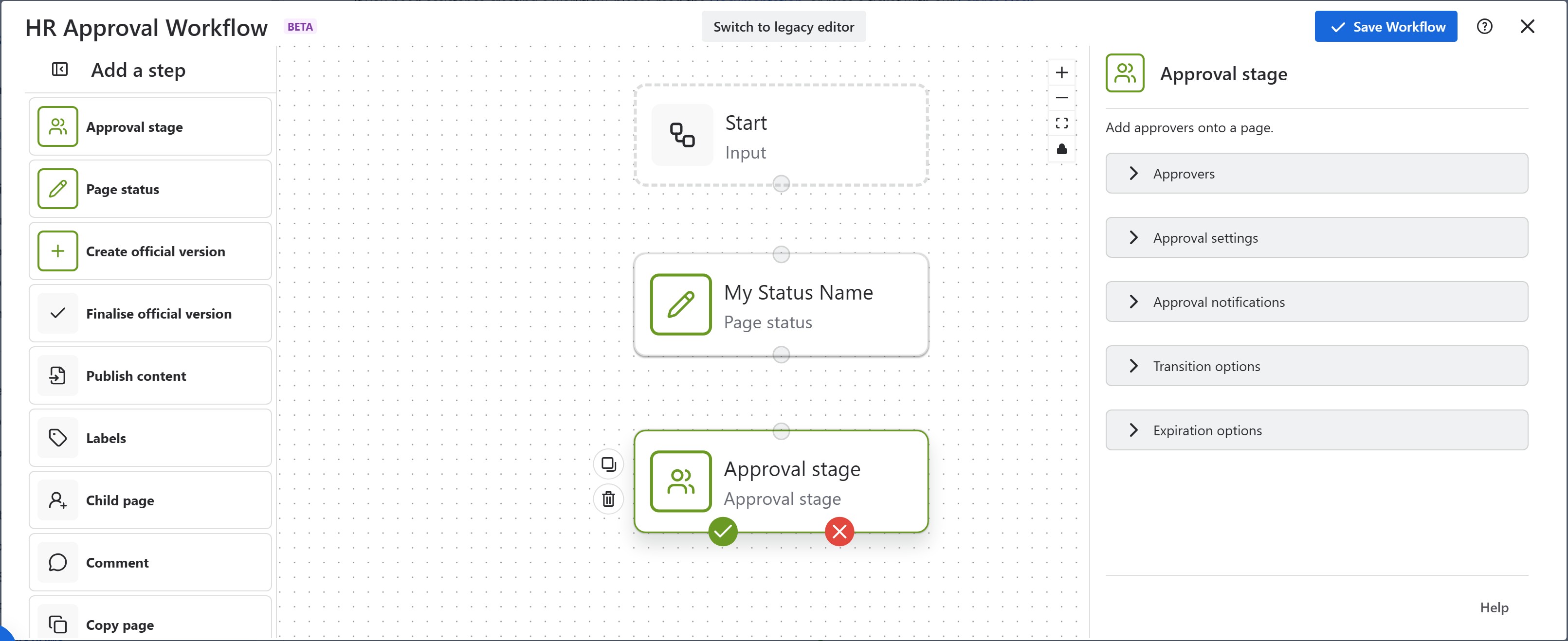Click the canvas zoom out icon

pos(1061,98)
